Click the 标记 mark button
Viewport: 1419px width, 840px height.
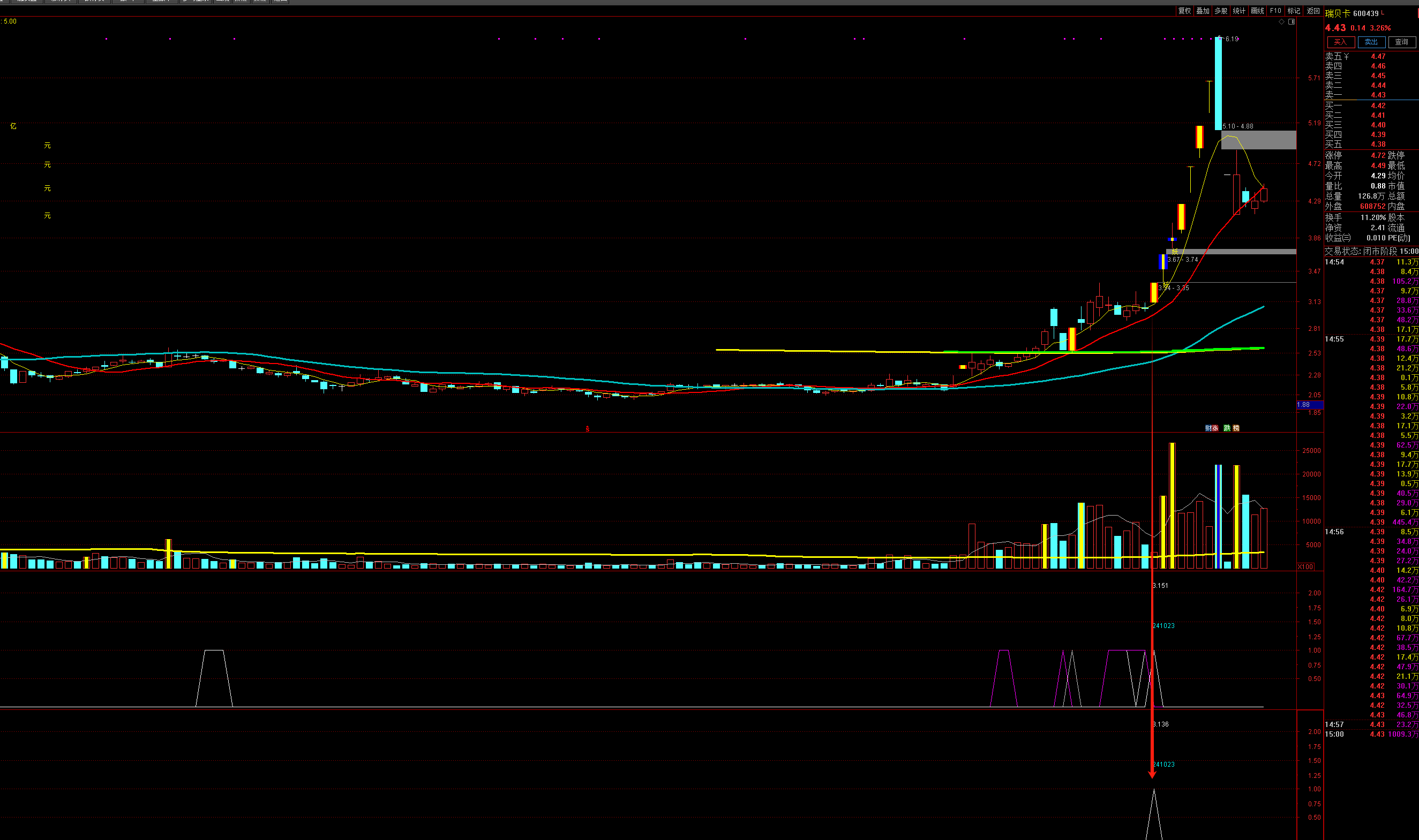pyautogui.click(x=1293, y=11)
